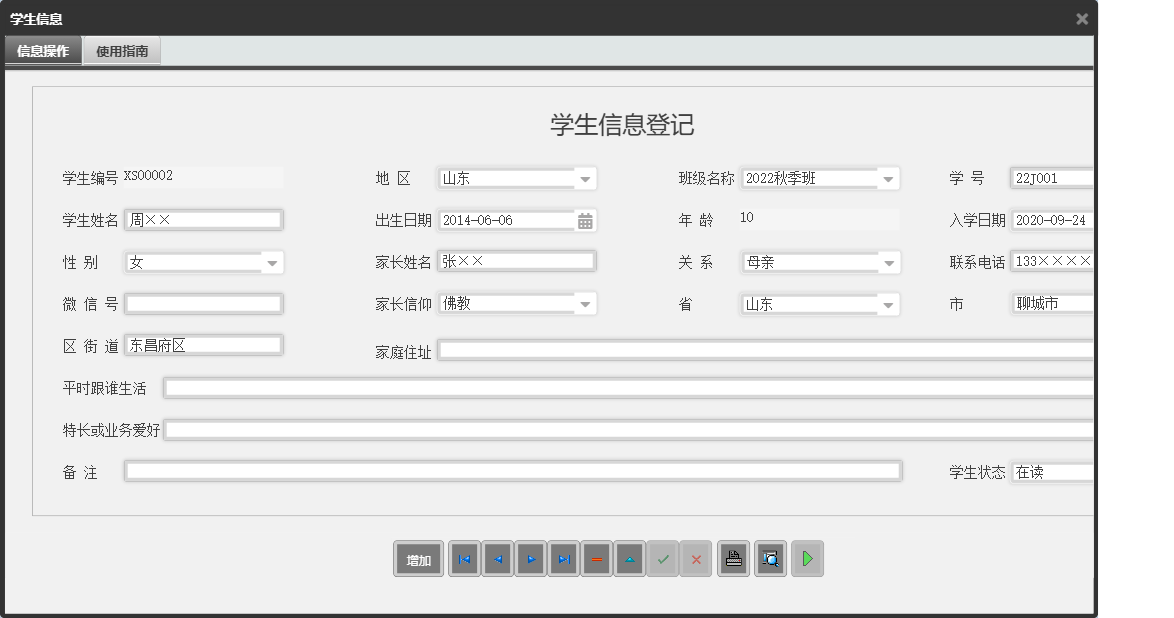
Task: Open the print function
Action: [733, 559]
